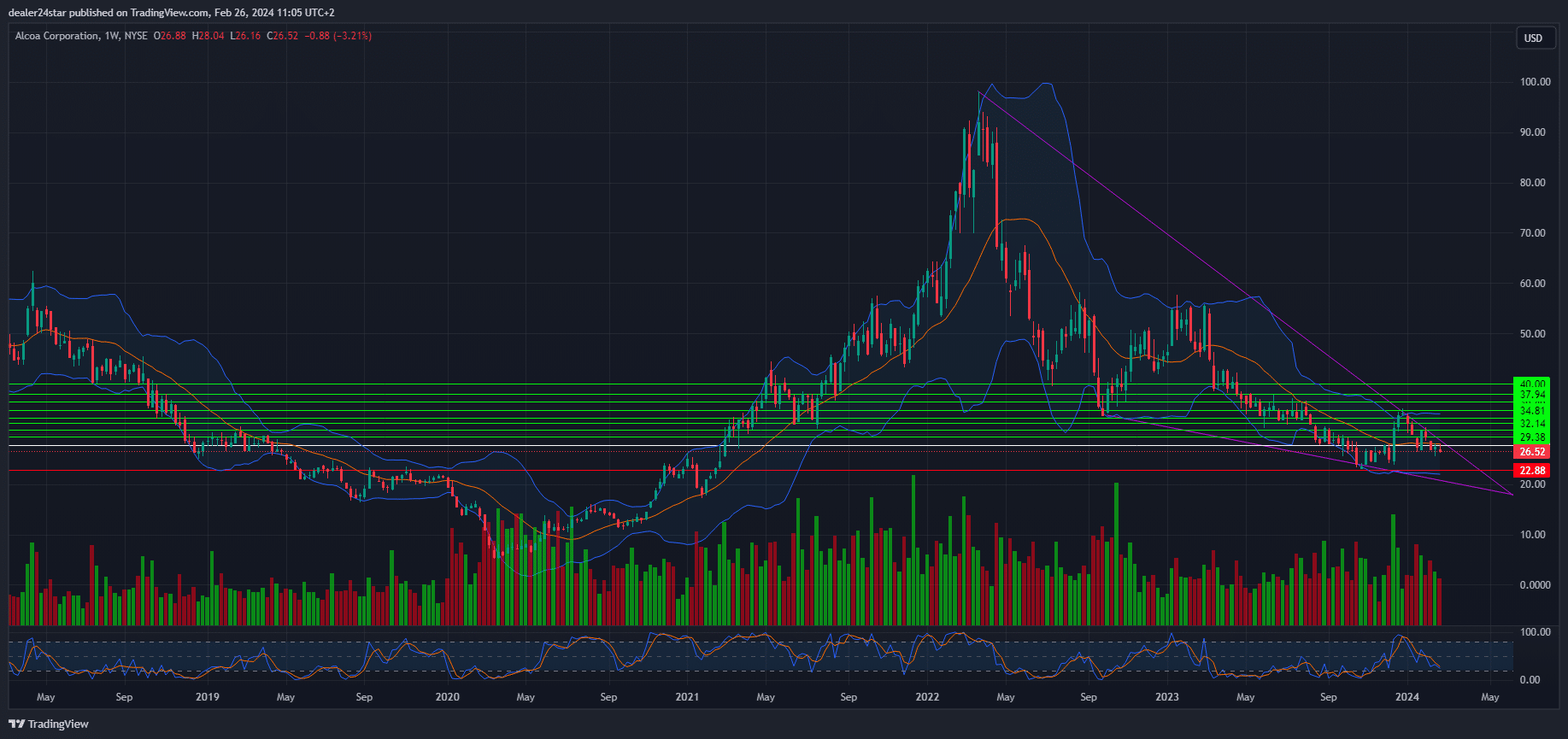Click the red 22.88 price label
The width and height of the screenshot is (1568, 739).
pos(1531,471)
